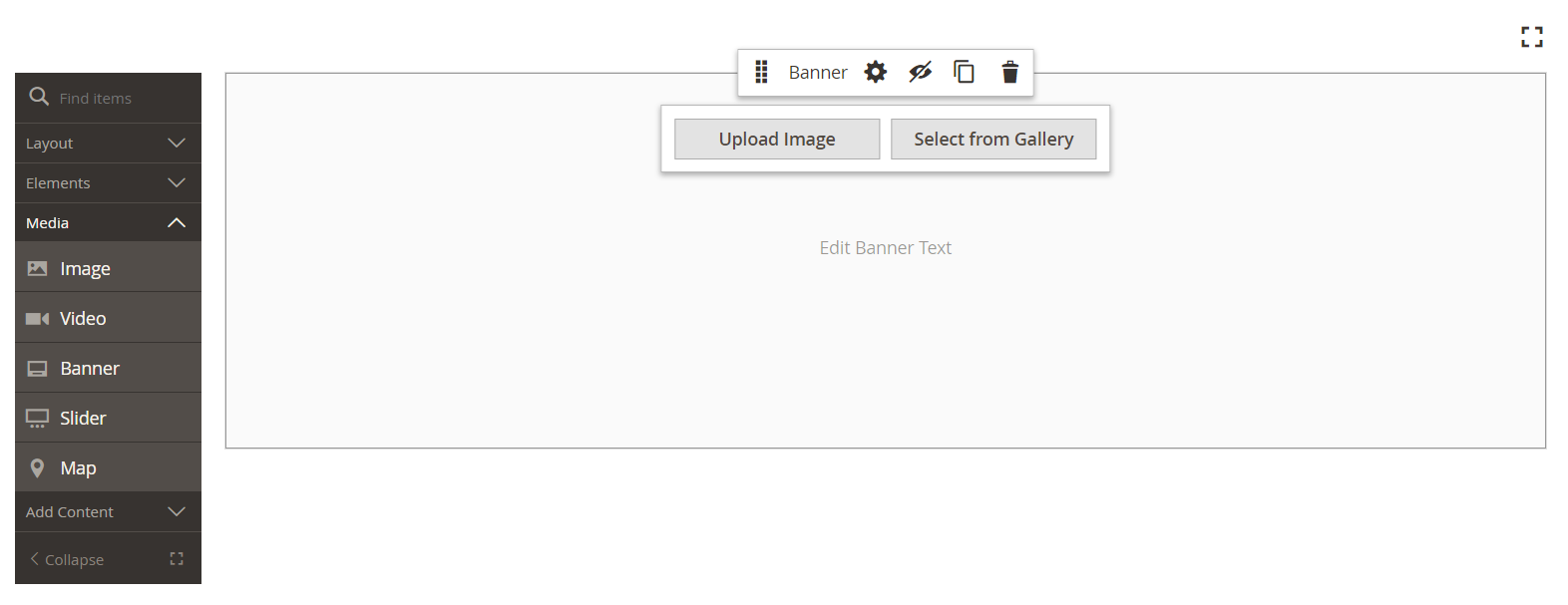Click the Edit Banner Text placeholder
The image size is (1568, 605).
(885, 247)
